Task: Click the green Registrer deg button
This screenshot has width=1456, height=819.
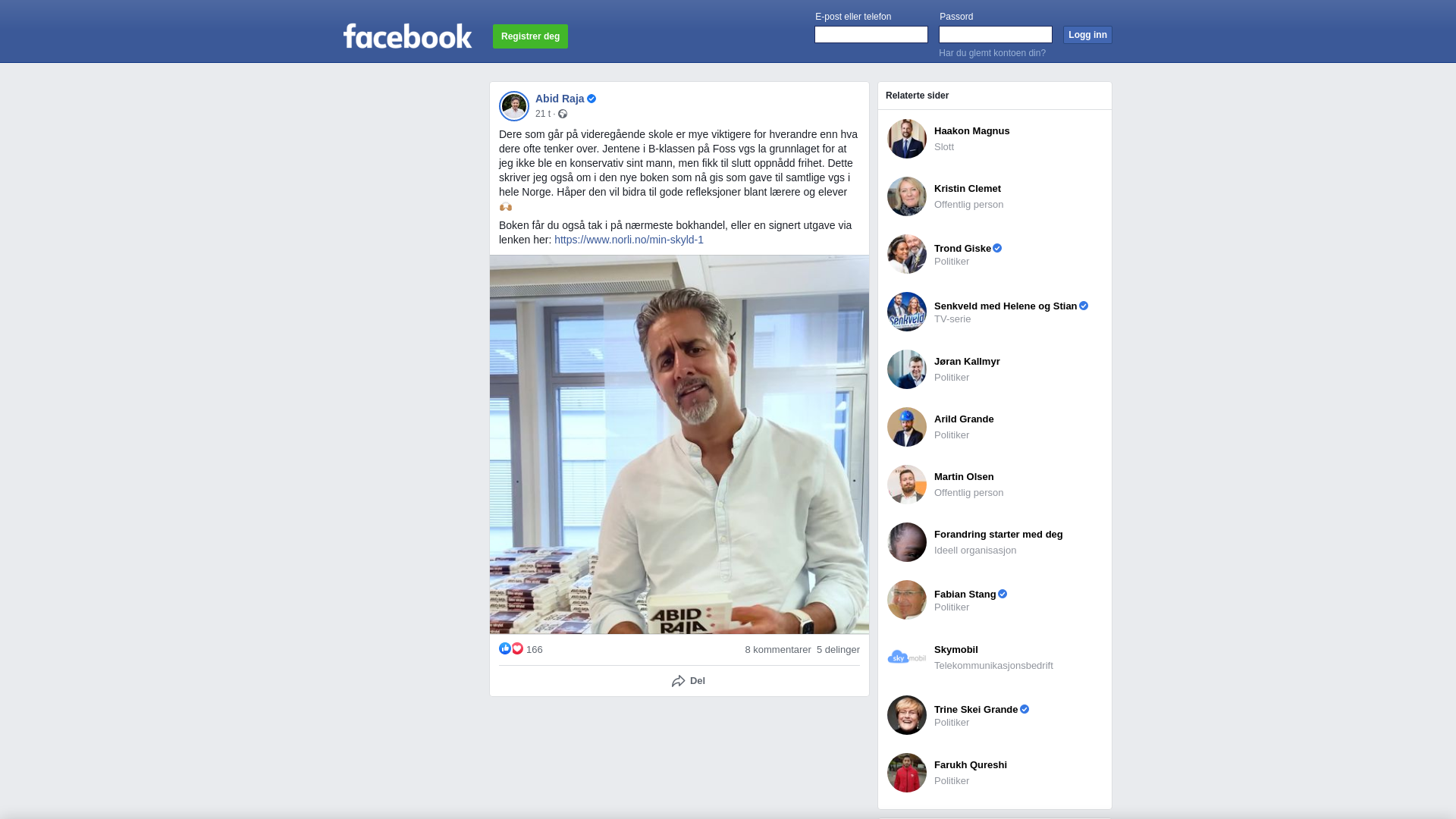Action: tap(530, 36)
